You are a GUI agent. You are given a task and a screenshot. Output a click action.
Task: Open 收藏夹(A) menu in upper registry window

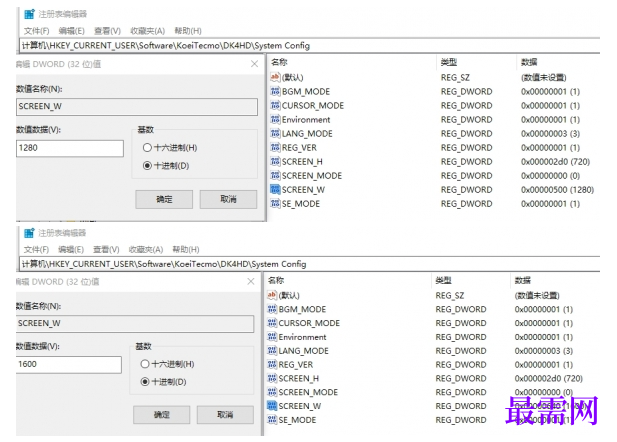click(147, 31)
